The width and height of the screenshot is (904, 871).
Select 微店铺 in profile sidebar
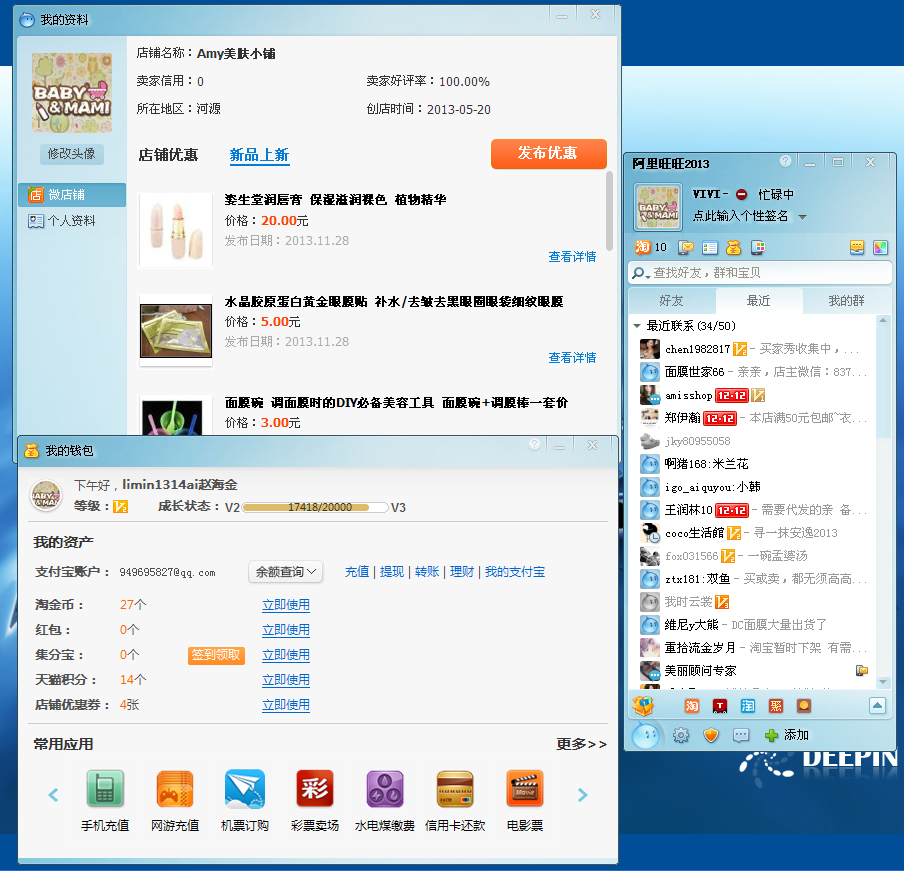pyautogui.click(x=72, y=195)
